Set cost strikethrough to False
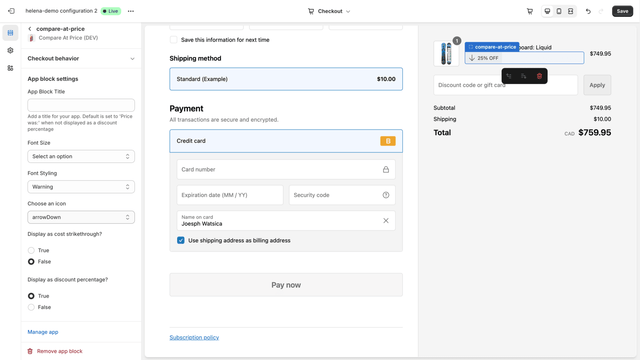This screenshot has height=360, width=640. (x=31, y=262)
